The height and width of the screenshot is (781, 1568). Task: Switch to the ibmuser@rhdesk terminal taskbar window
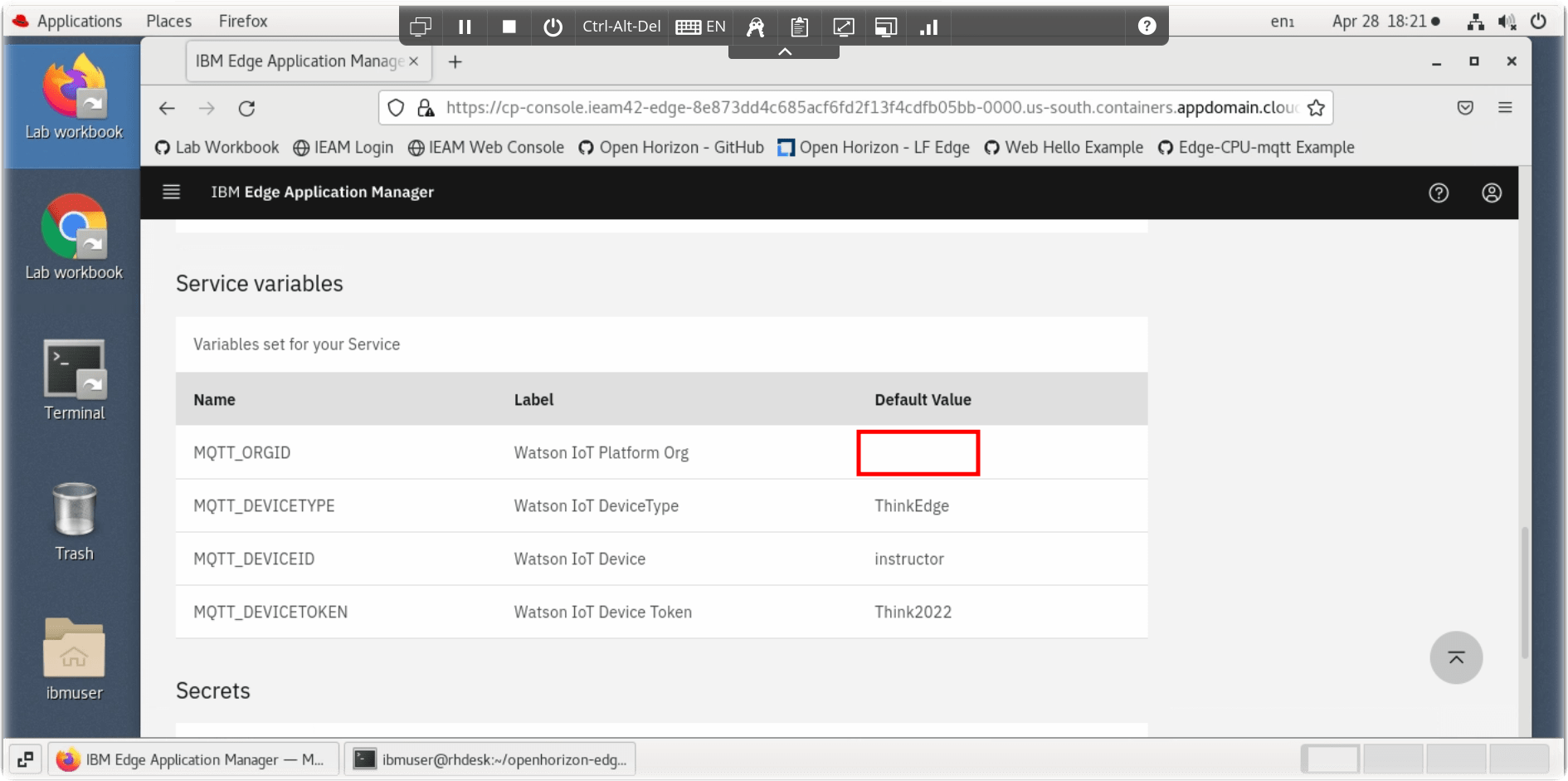490,759
